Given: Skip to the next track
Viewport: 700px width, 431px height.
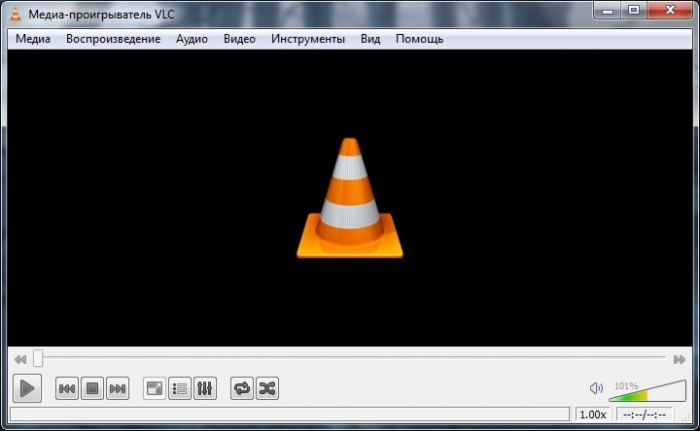Looking at the screenshot, I should [x=117, y=388].
